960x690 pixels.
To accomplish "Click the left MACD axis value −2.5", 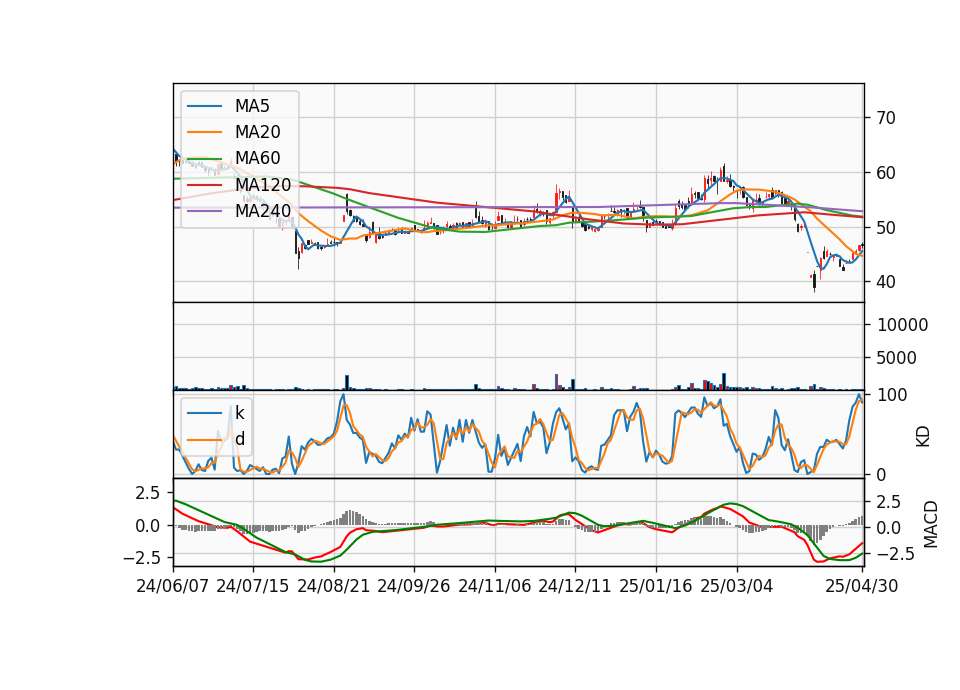I will [x=141, y=558].
